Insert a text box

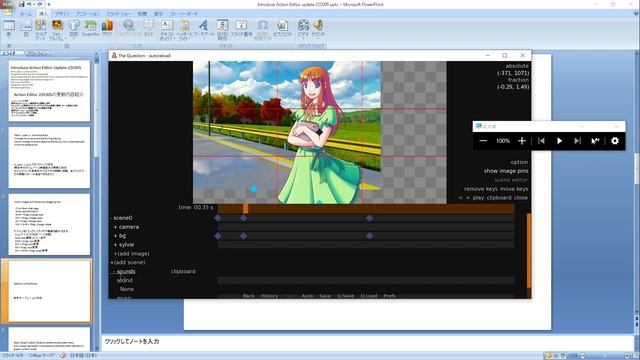(x=167, y=29)
